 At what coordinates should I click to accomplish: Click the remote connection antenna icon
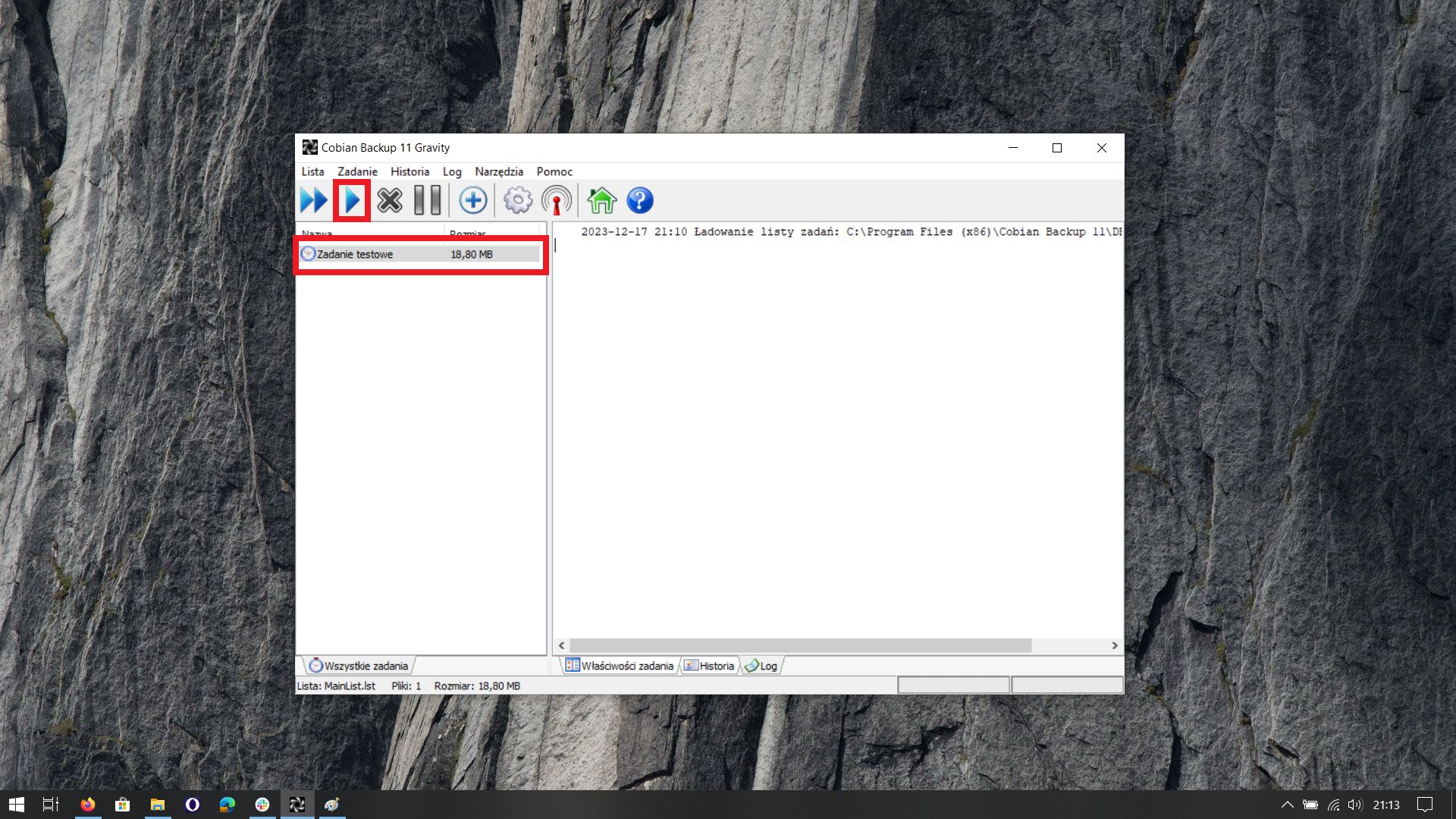pos(557,201)
